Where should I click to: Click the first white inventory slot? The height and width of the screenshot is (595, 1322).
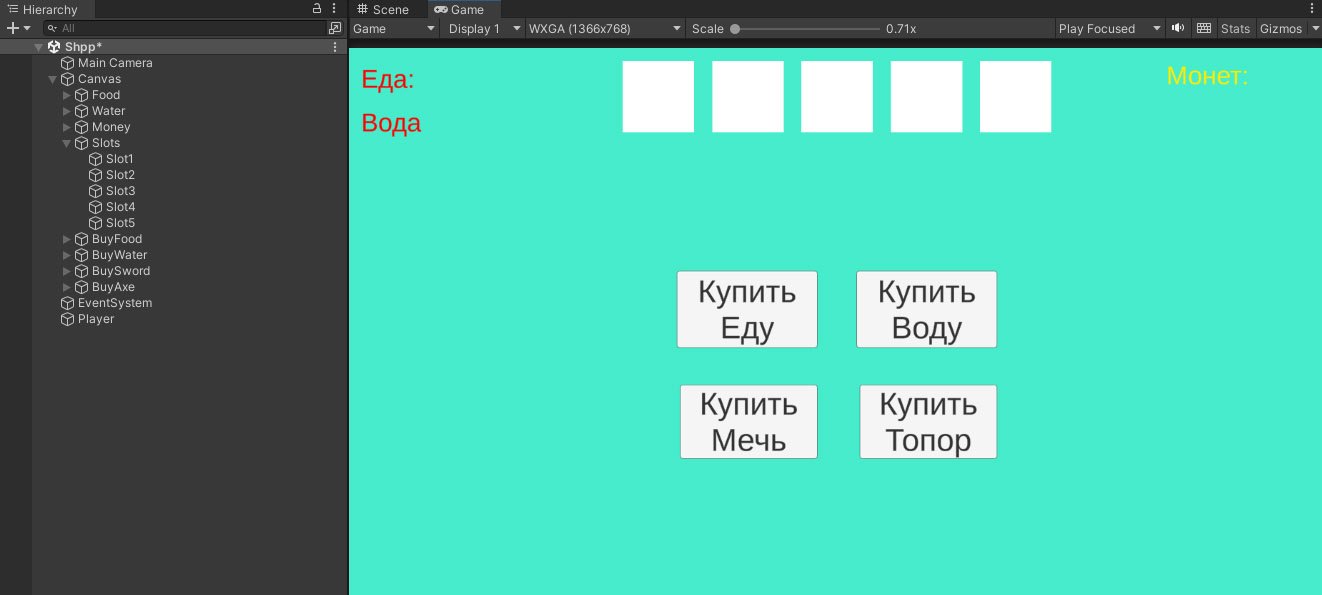point(658,97)
